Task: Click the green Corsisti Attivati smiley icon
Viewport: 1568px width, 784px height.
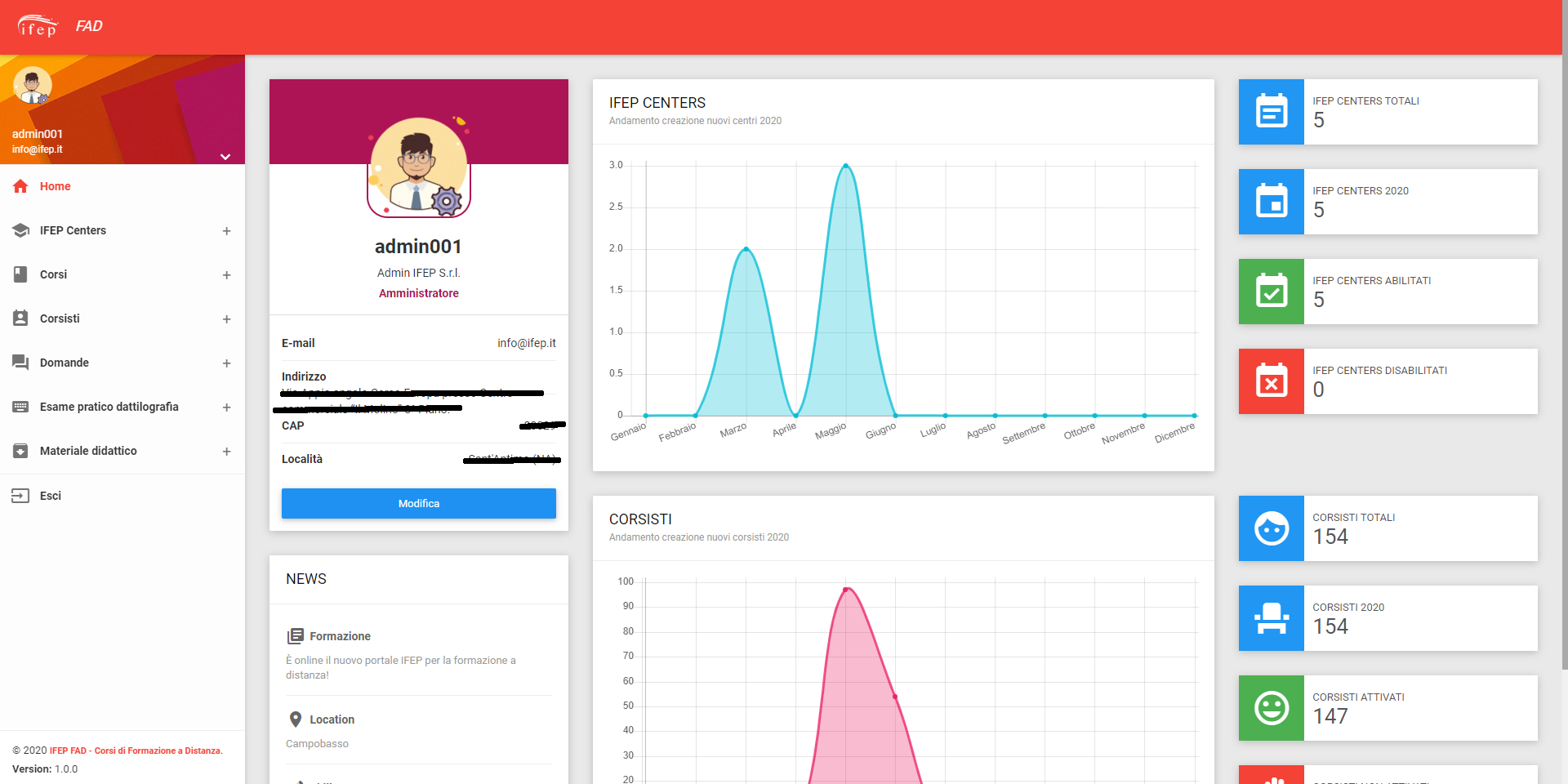Action: [x=1271, y=708]
